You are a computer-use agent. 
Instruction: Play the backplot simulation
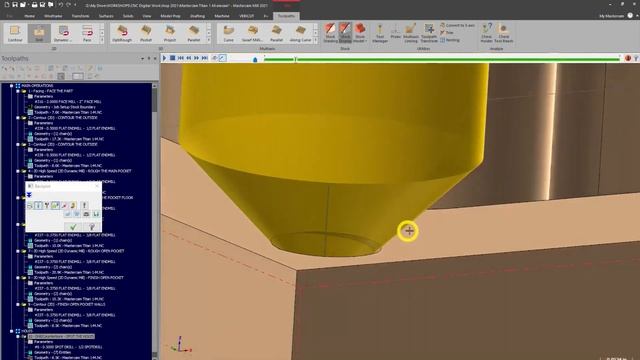(x=164, y=58)
